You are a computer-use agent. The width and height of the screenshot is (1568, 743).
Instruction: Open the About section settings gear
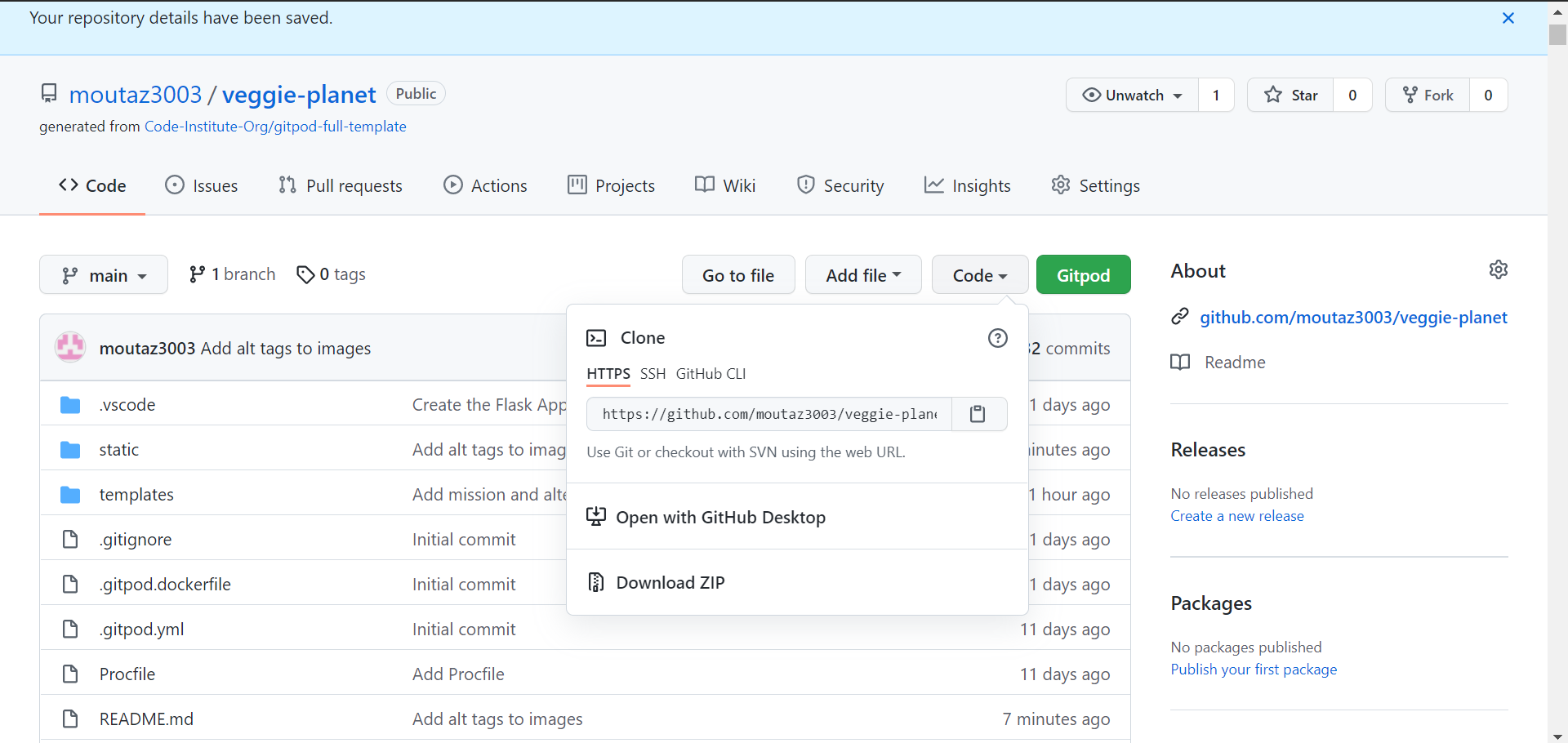[x=1498, y=269]
